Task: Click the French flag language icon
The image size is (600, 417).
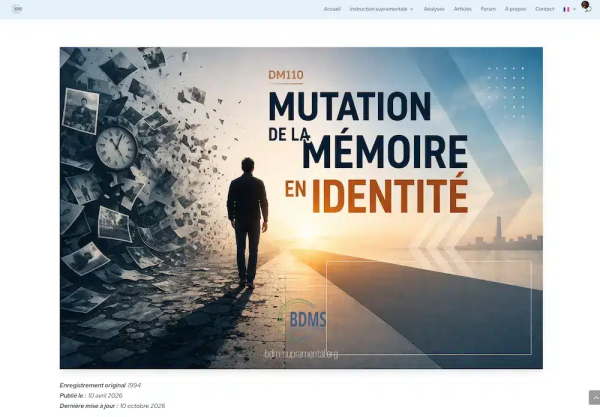Action: pos(566,9)
